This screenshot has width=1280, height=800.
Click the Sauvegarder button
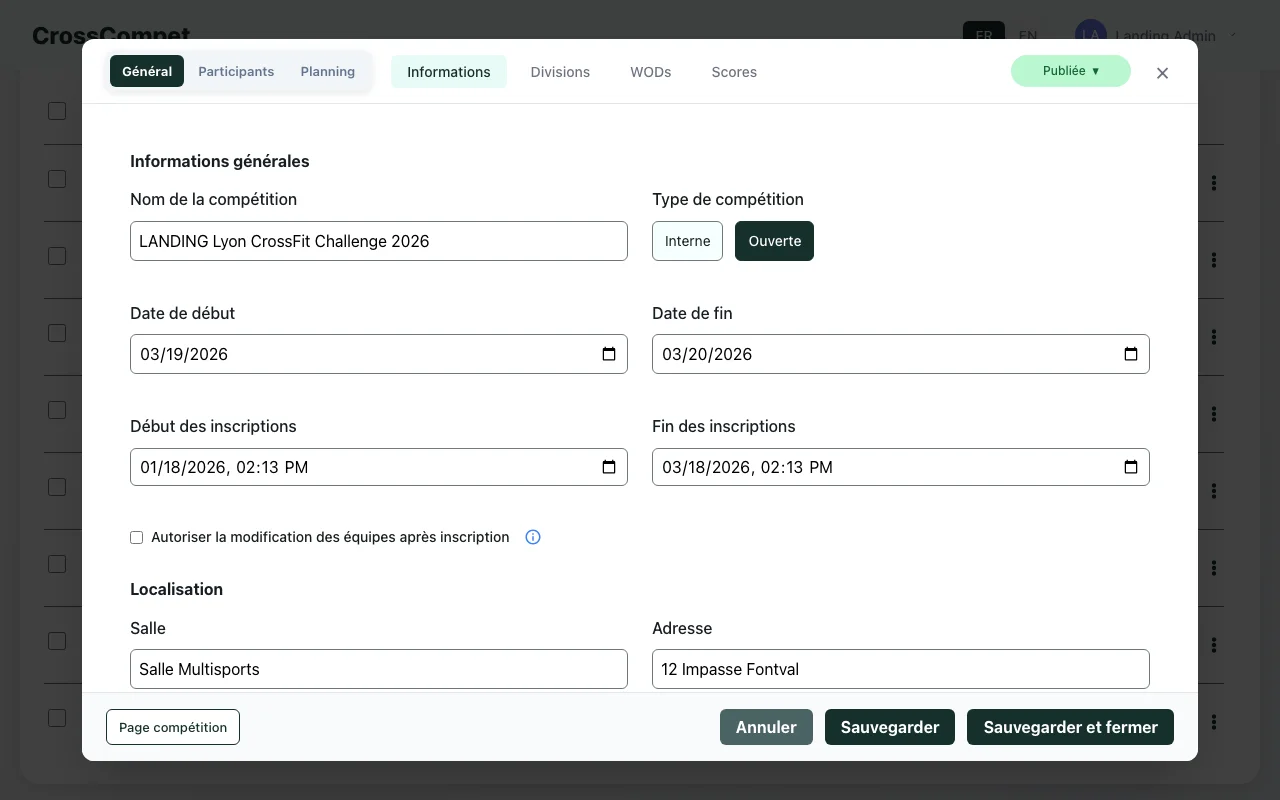coord(889,727)
